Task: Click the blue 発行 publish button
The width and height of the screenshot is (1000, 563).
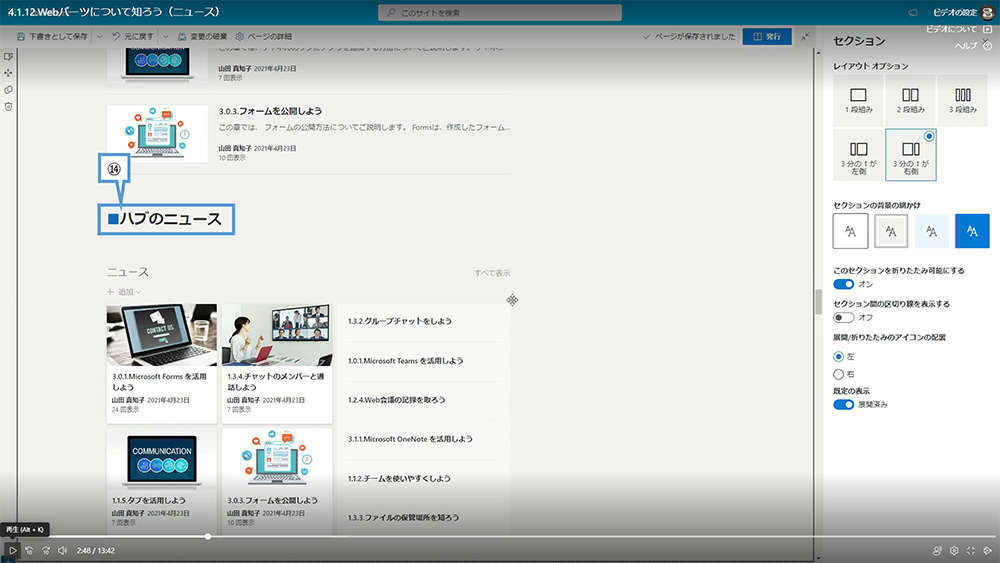Action: coord(767,36)
